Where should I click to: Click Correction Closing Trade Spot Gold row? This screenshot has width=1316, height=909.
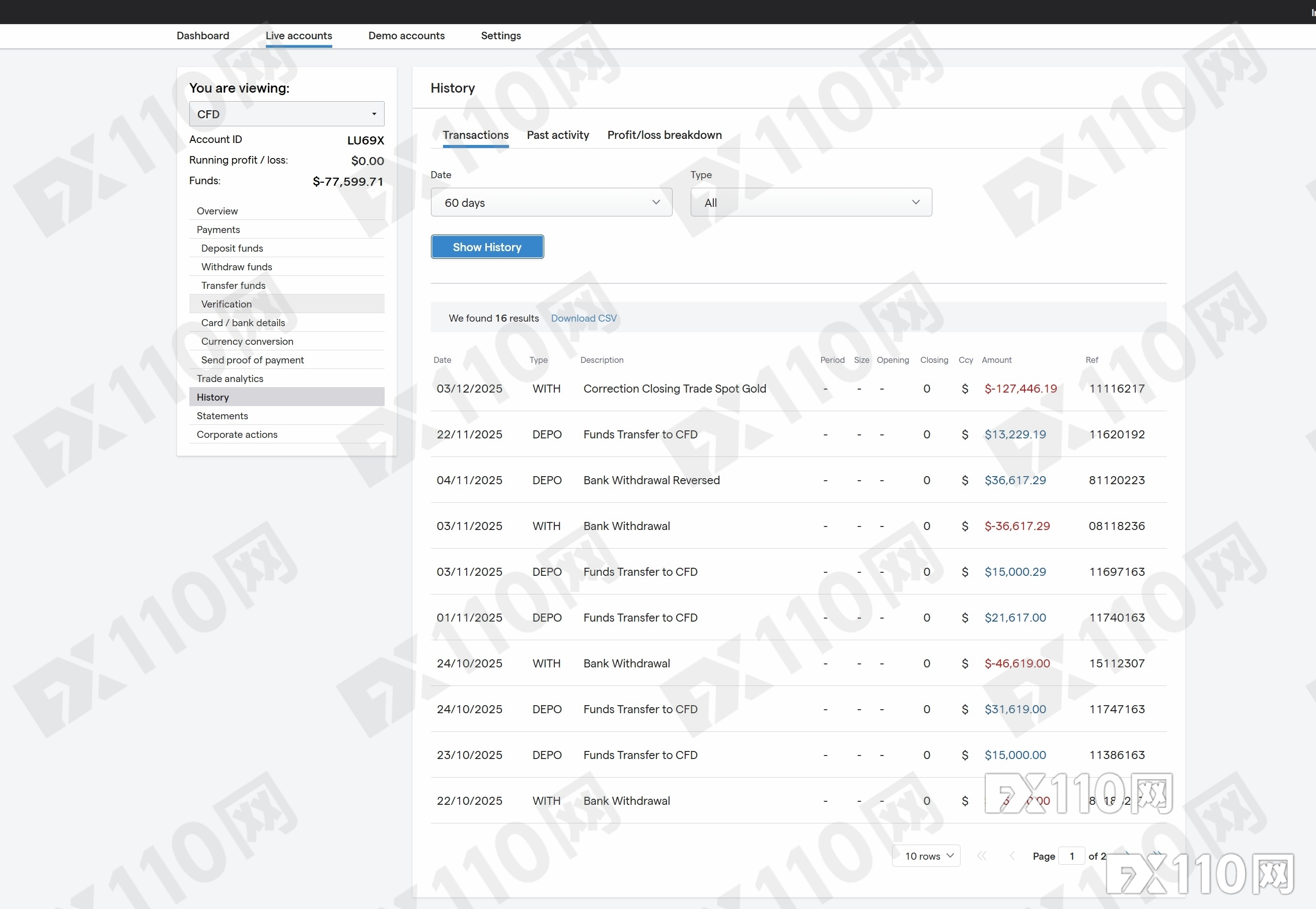coord(675,389)
